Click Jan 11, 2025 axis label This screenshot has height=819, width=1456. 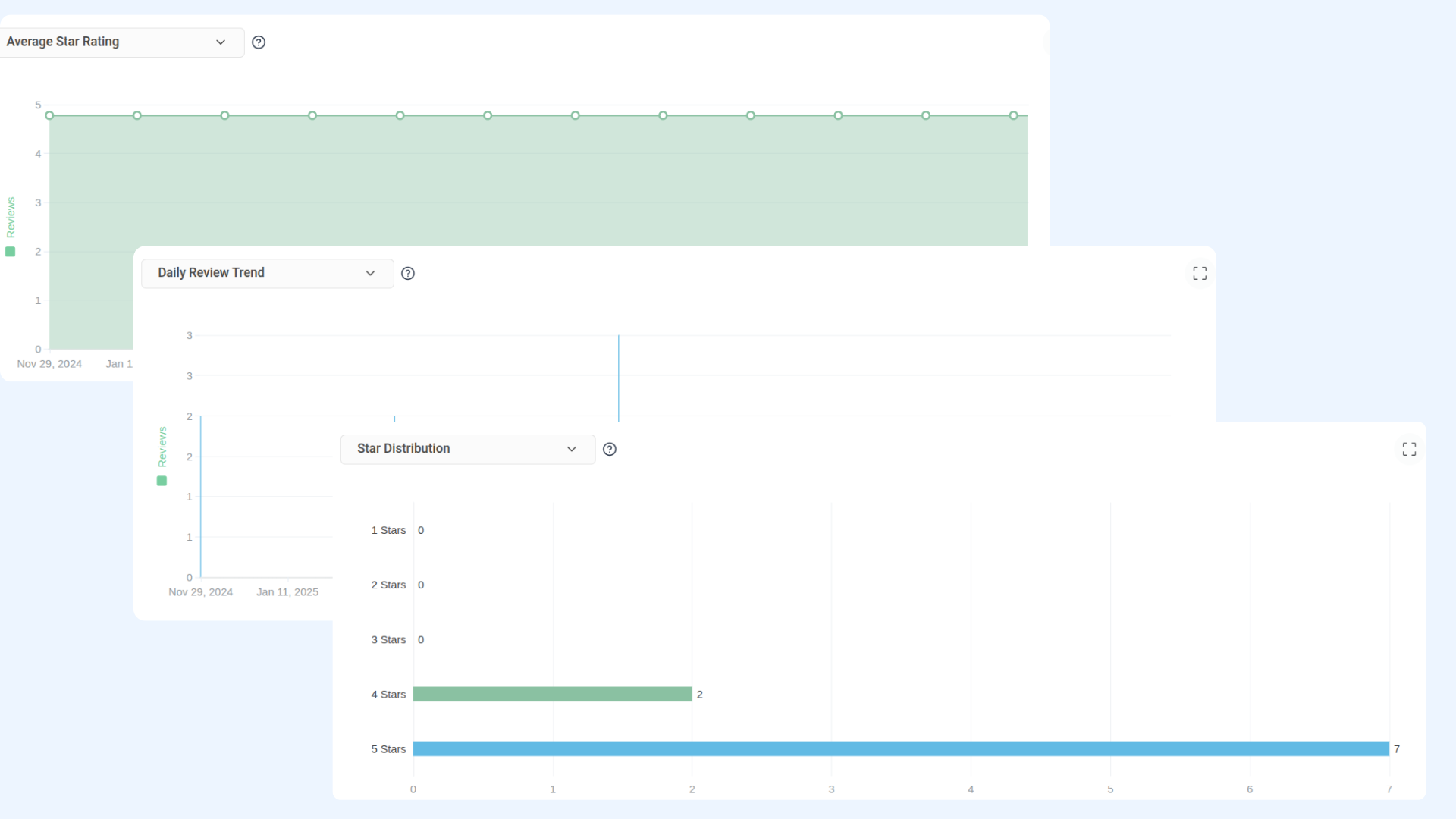tap(287, 592)
